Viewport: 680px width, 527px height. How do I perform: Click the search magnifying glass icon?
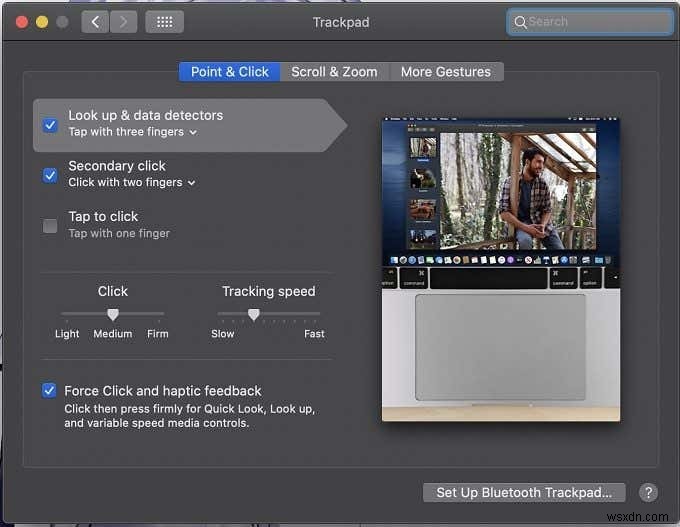pyautogui.click(x=520, y=21)
